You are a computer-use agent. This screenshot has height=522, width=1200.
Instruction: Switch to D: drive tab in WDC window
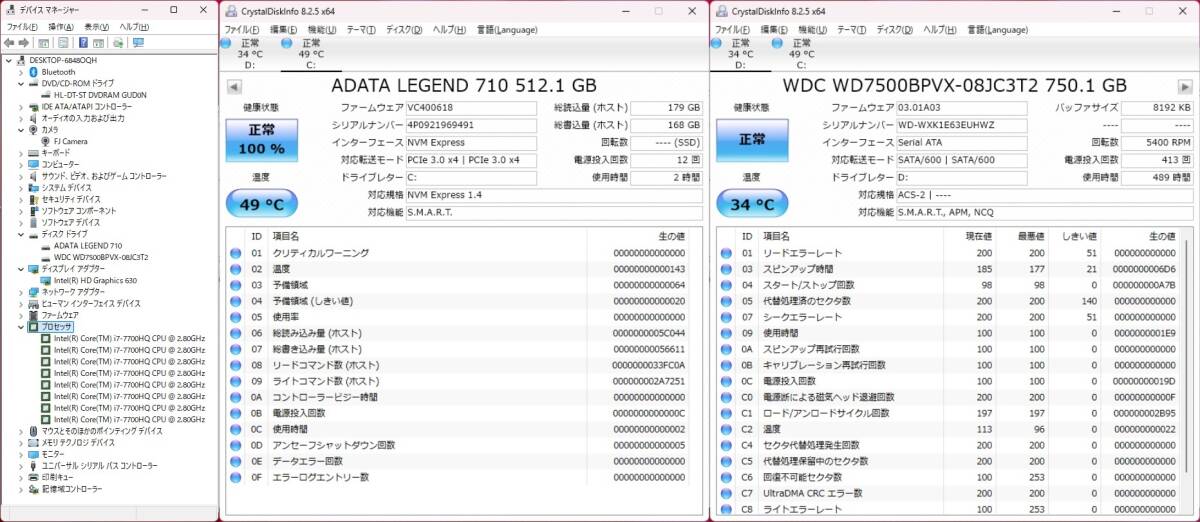click(x=741, y=54)
